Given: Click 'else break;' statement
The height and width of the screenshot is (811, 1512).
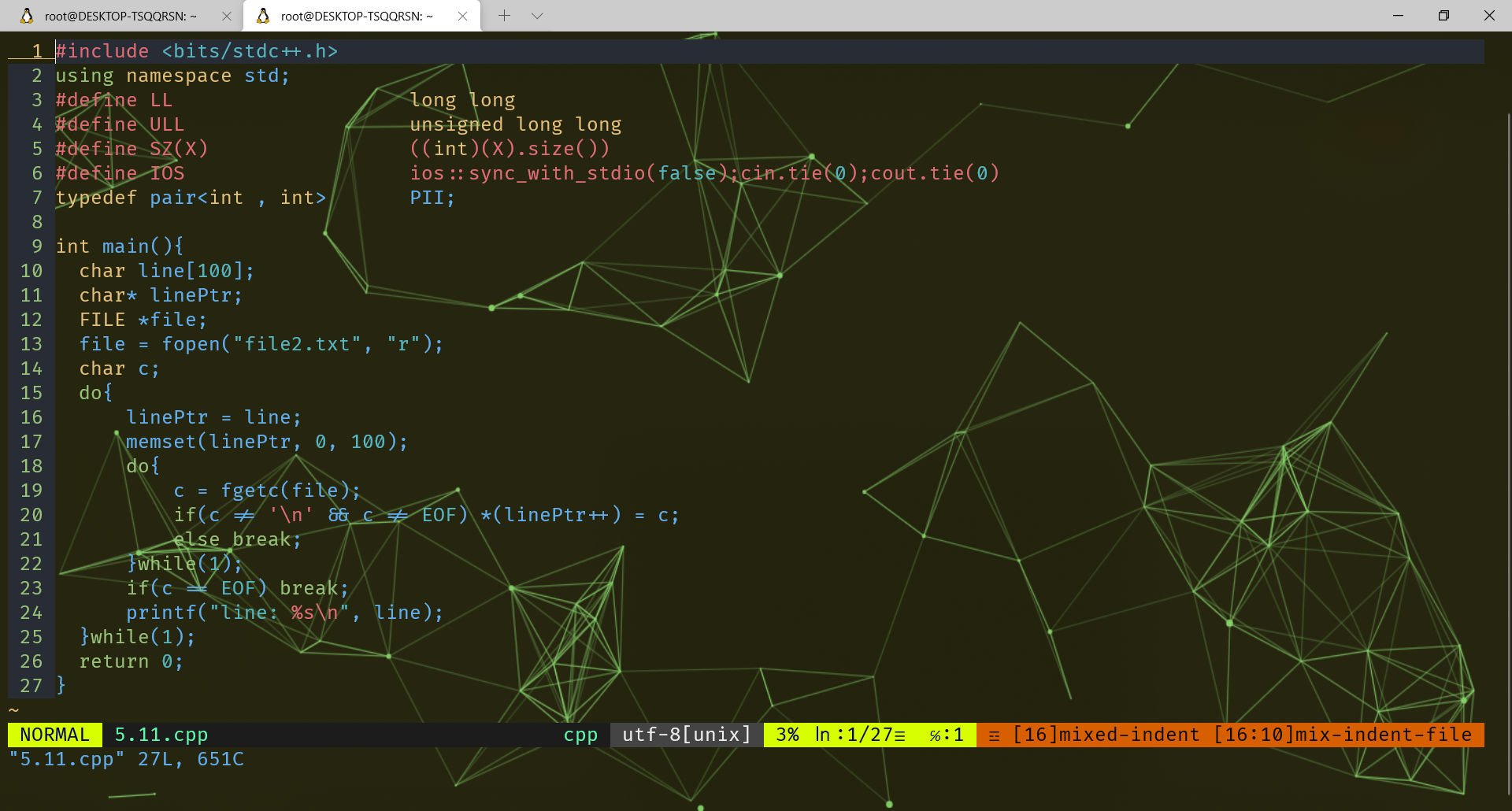Looking at the screenshot, I should [x=238, y=539].
